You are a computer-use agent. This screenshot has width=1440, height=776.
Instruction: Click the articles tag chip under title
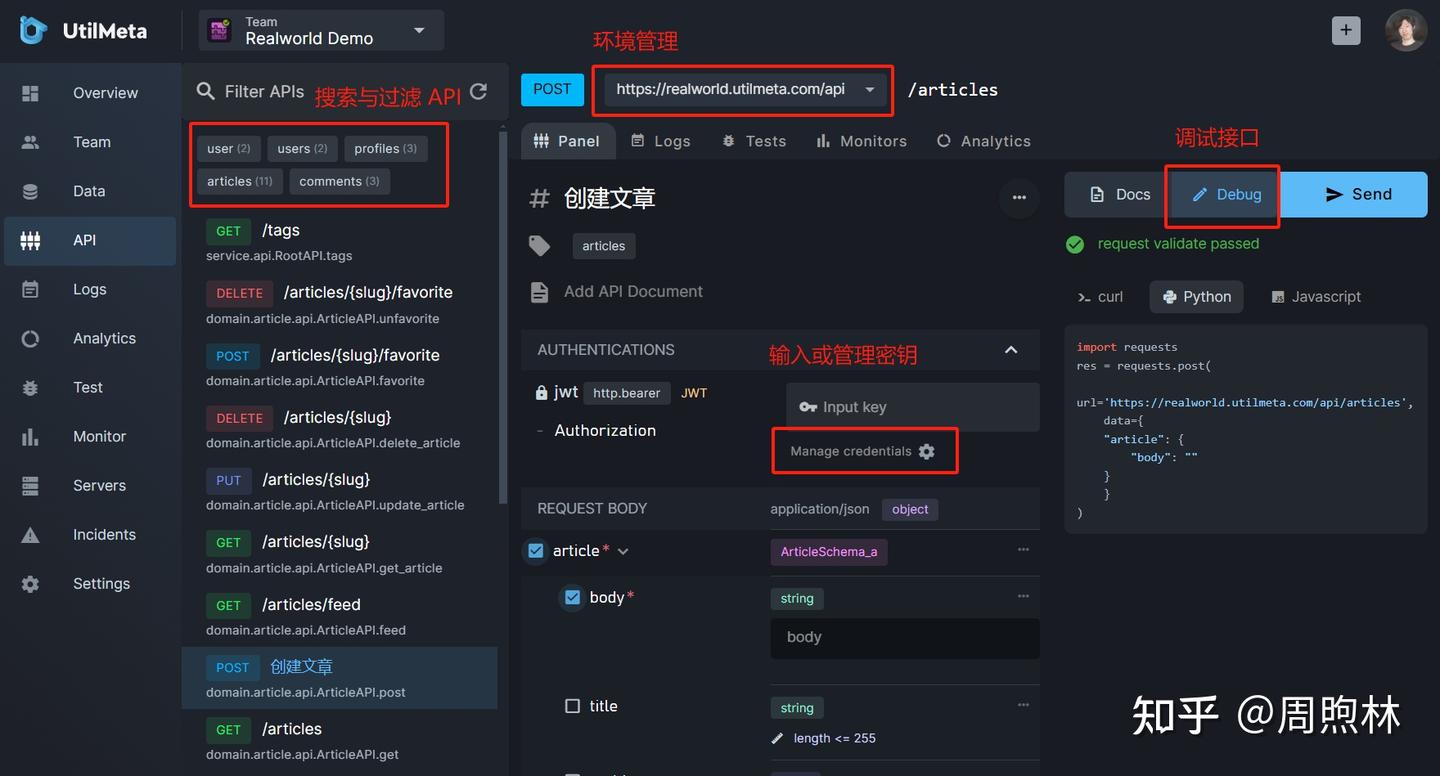click(604, 246)
